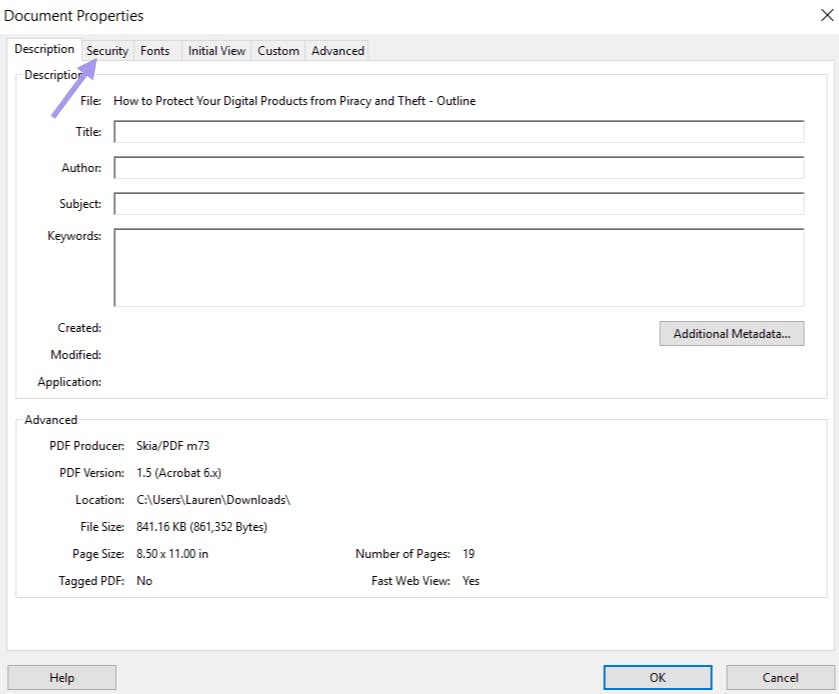
Task: Click the 'Advanced' group heading
Action: pyautogui.click(x=51, y=420)
